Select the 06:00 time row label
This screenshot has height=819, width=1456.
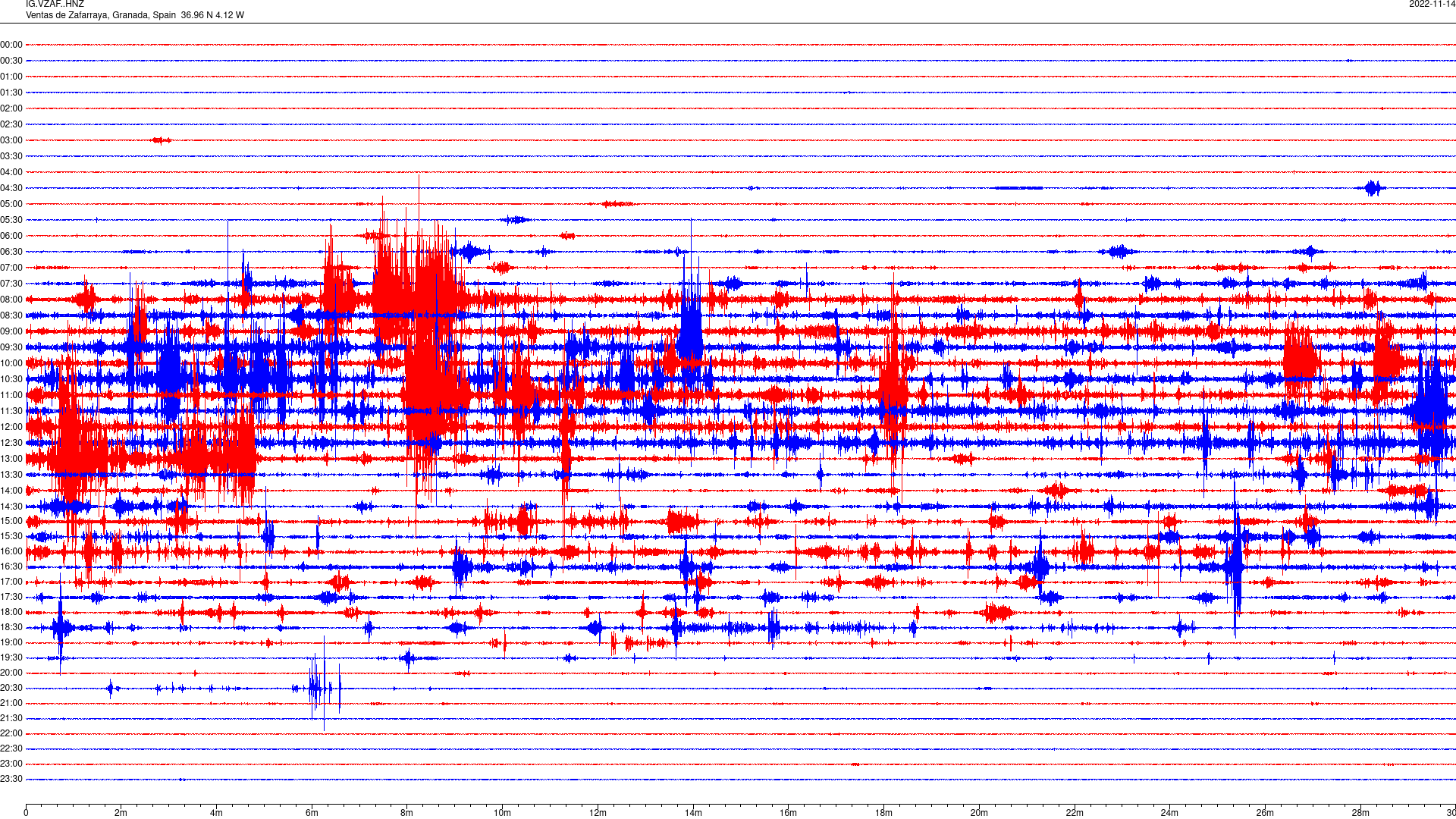point(11,236)
